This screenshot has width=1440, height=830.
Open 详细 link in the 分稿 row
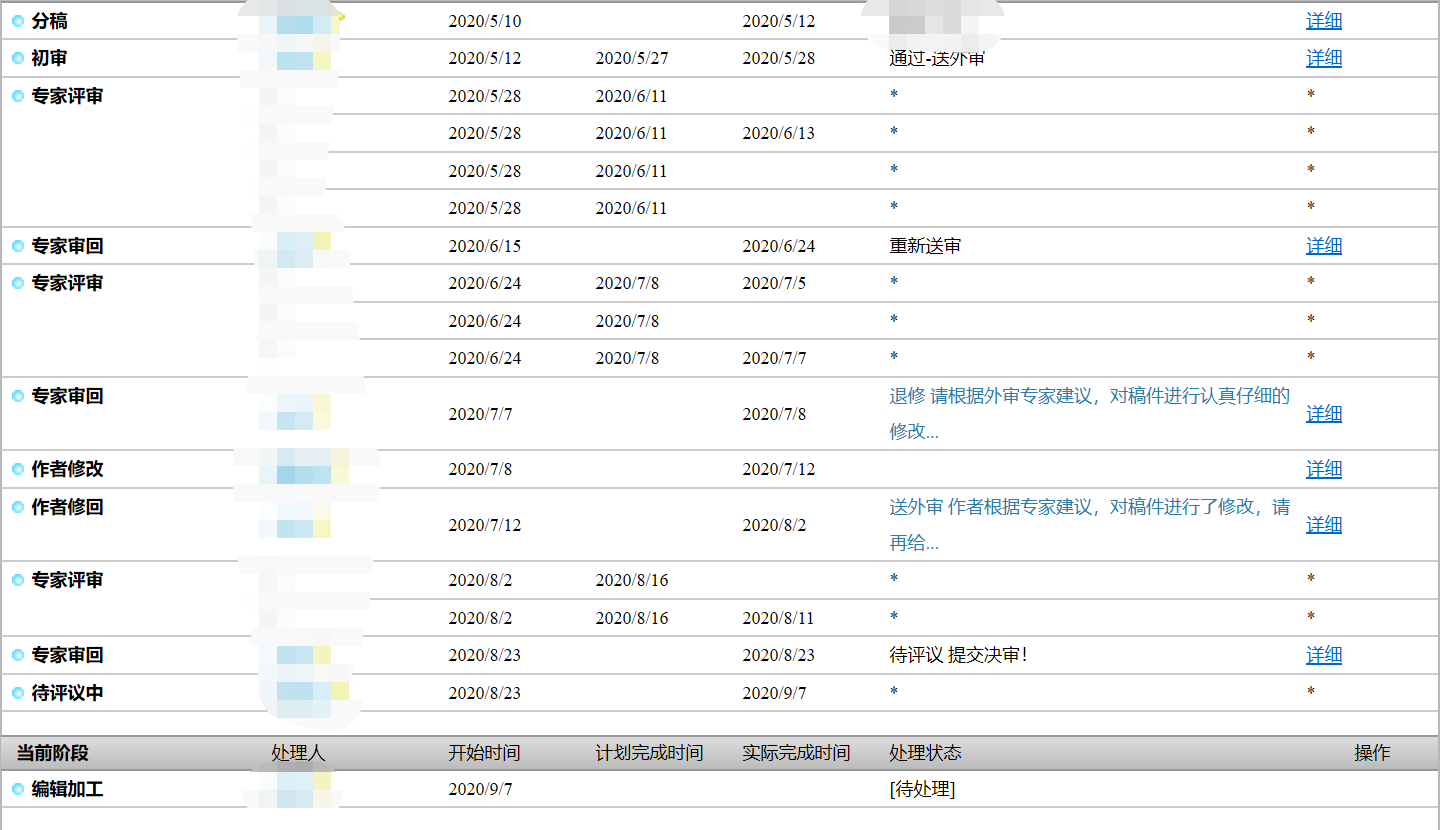1324,21
